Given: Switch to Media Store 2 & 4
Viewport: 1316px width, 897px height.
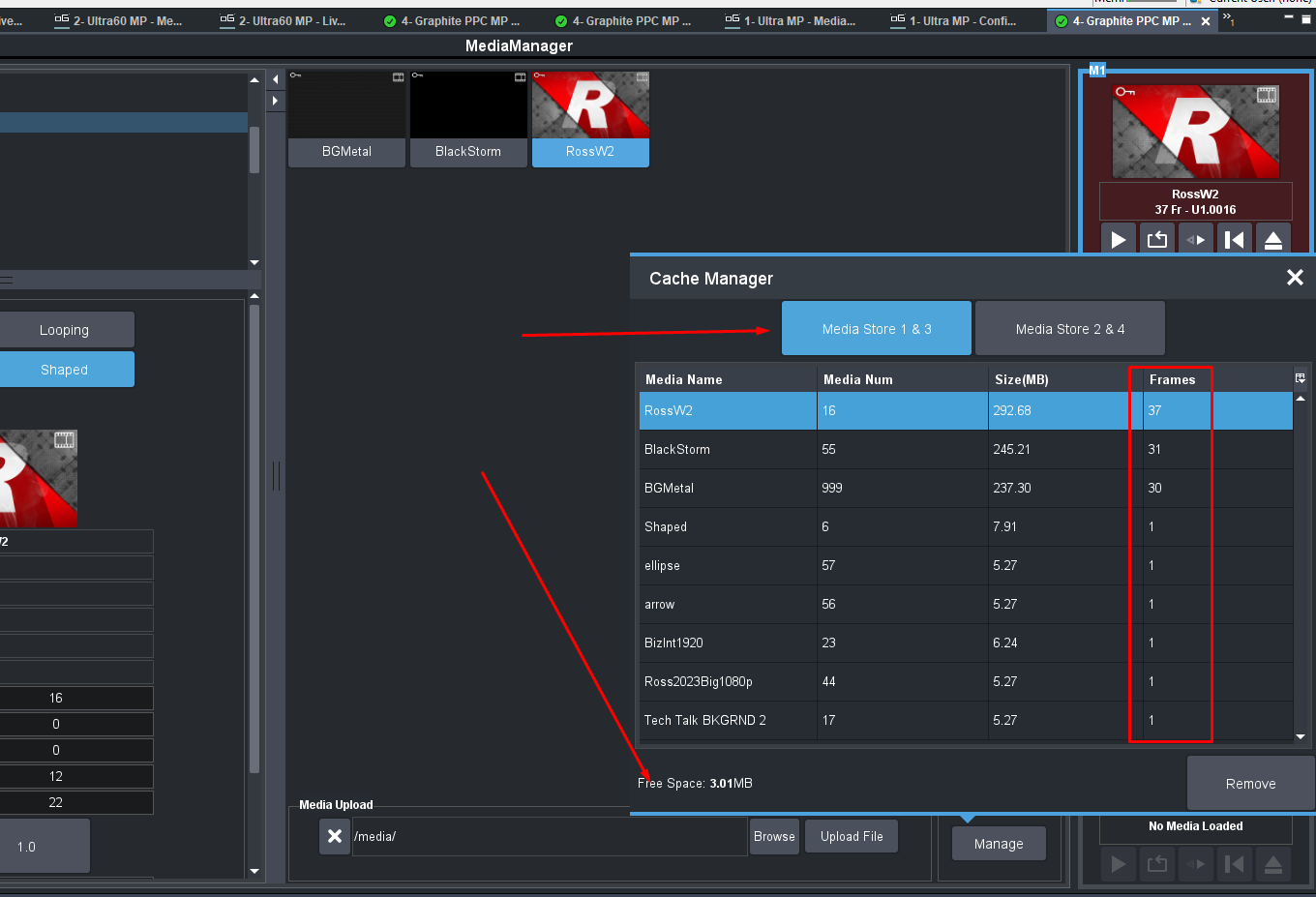Looking at the screenshot, I should click(1070, 329).
